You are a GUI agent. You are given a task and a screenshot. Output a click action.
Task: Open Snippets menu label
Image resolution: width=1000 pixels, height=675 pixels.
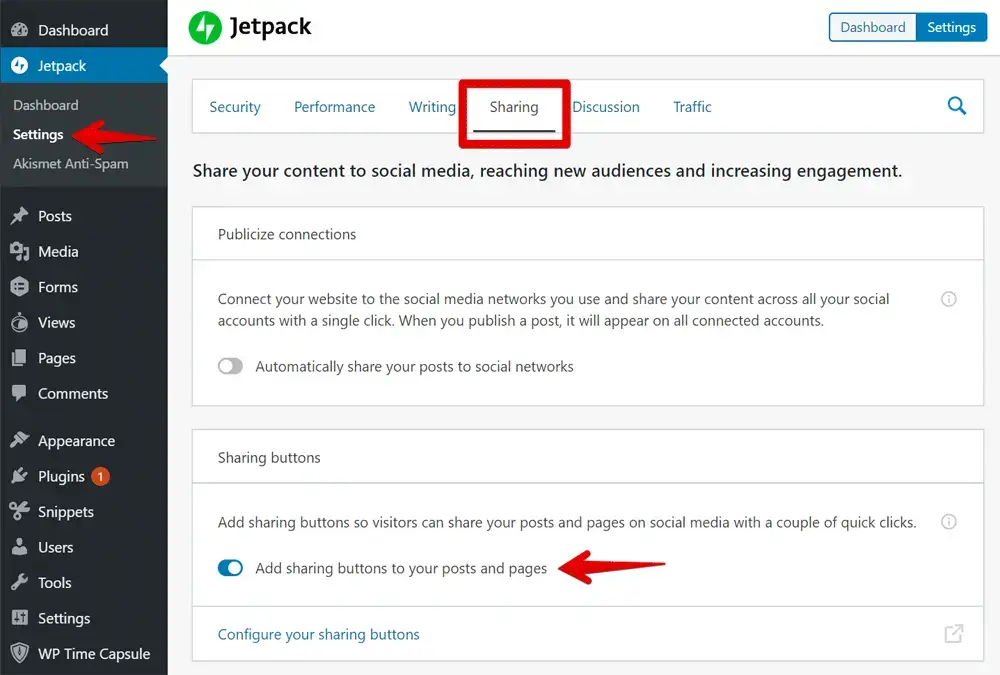pos(66,512)
